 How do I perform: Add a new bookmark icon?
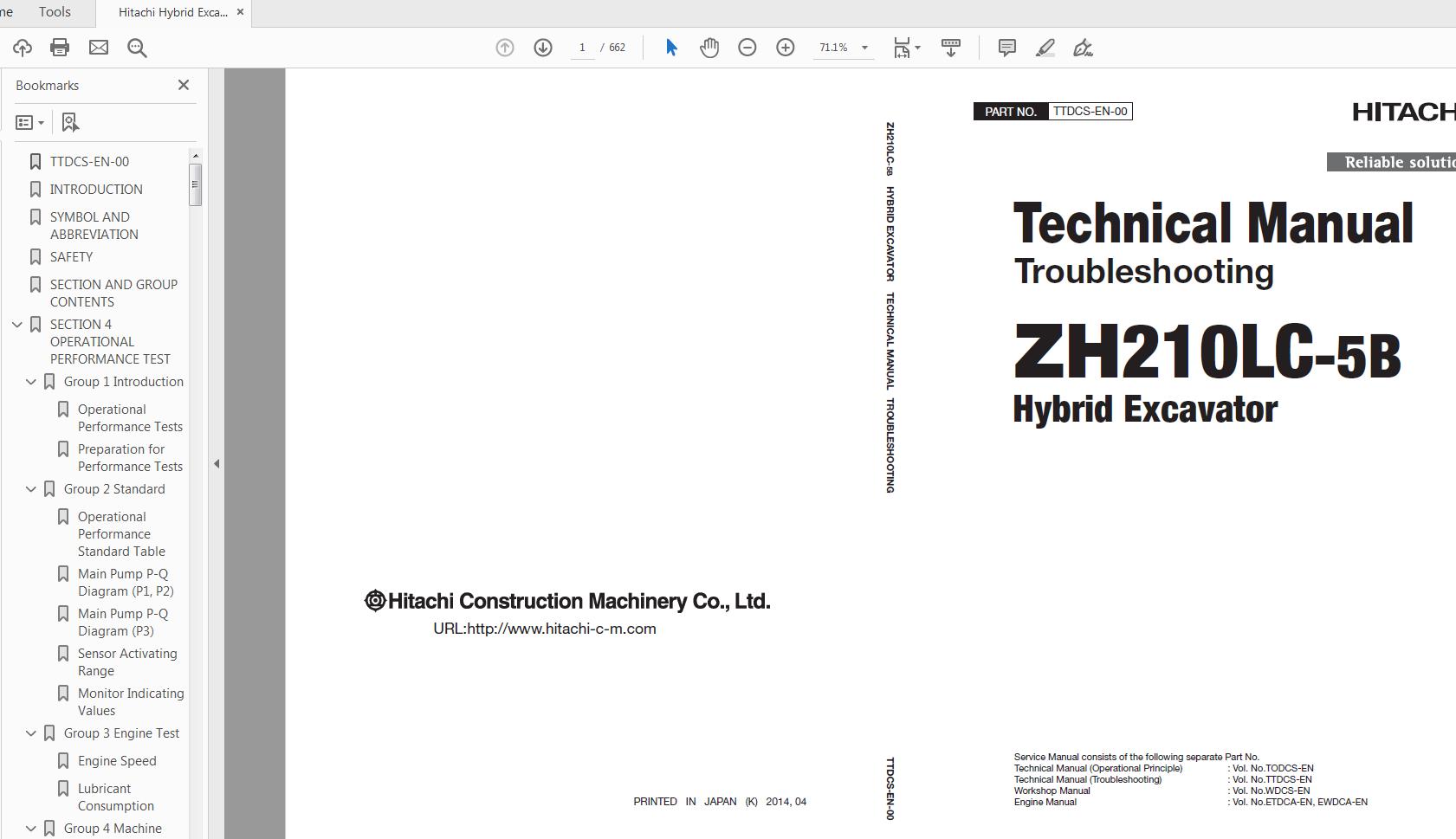(x=70, y=123)
